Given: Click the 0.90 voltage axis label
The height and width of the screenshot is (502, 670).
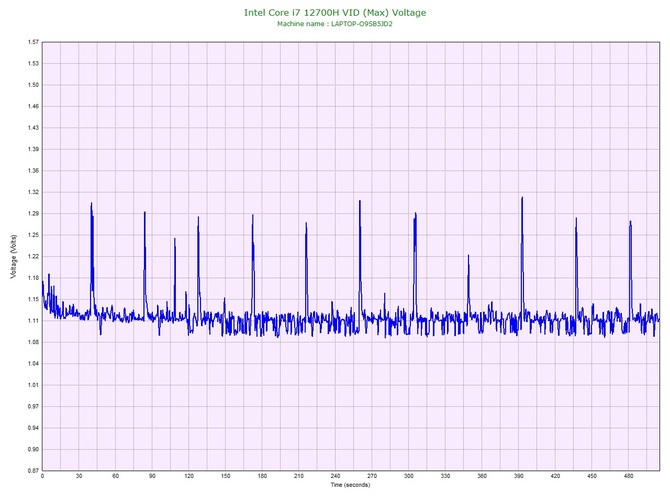Looking at the screenshot, I should coord(33,449).
